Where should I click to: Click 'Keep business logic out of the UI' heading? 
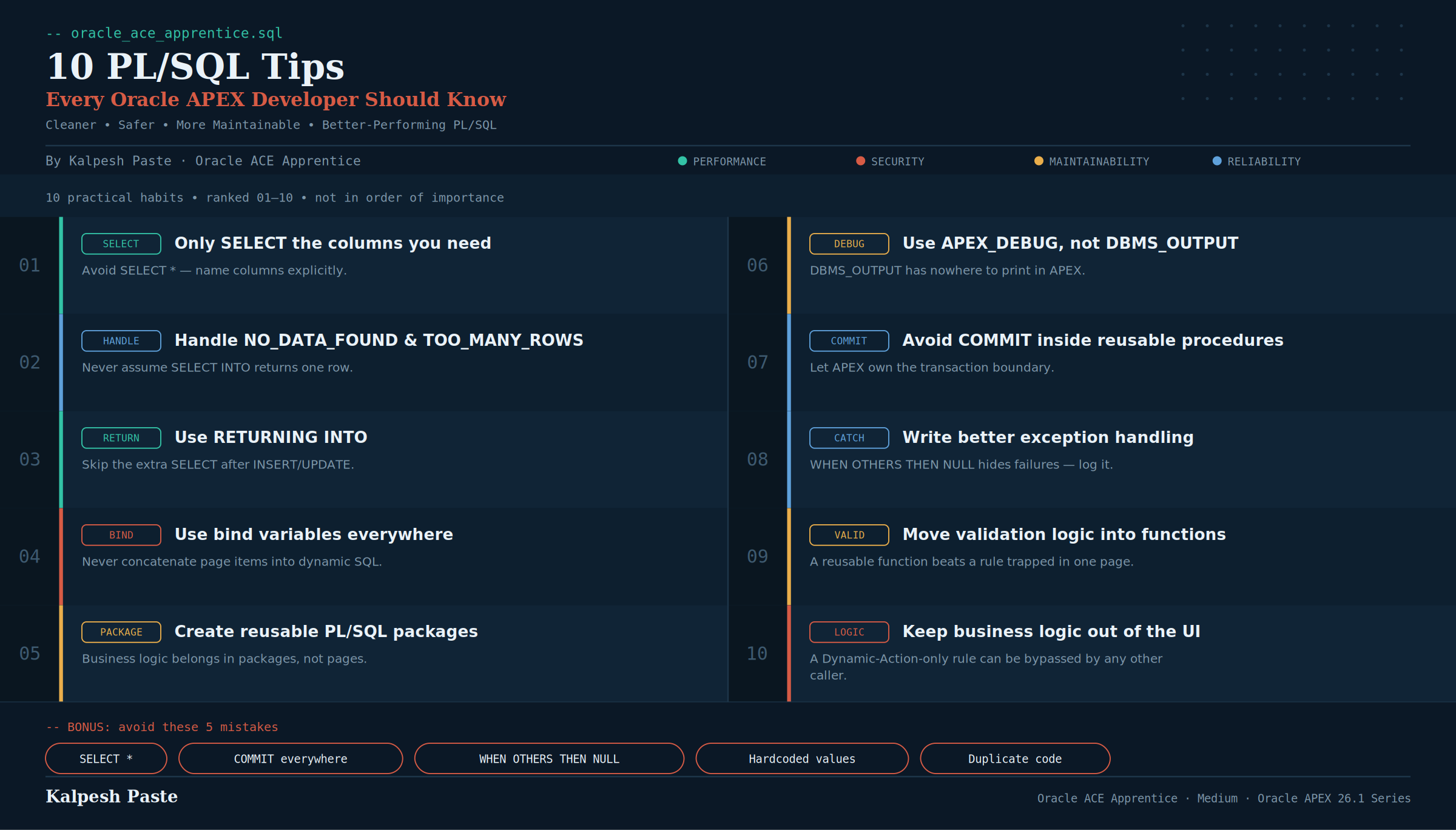[1051, 632]
